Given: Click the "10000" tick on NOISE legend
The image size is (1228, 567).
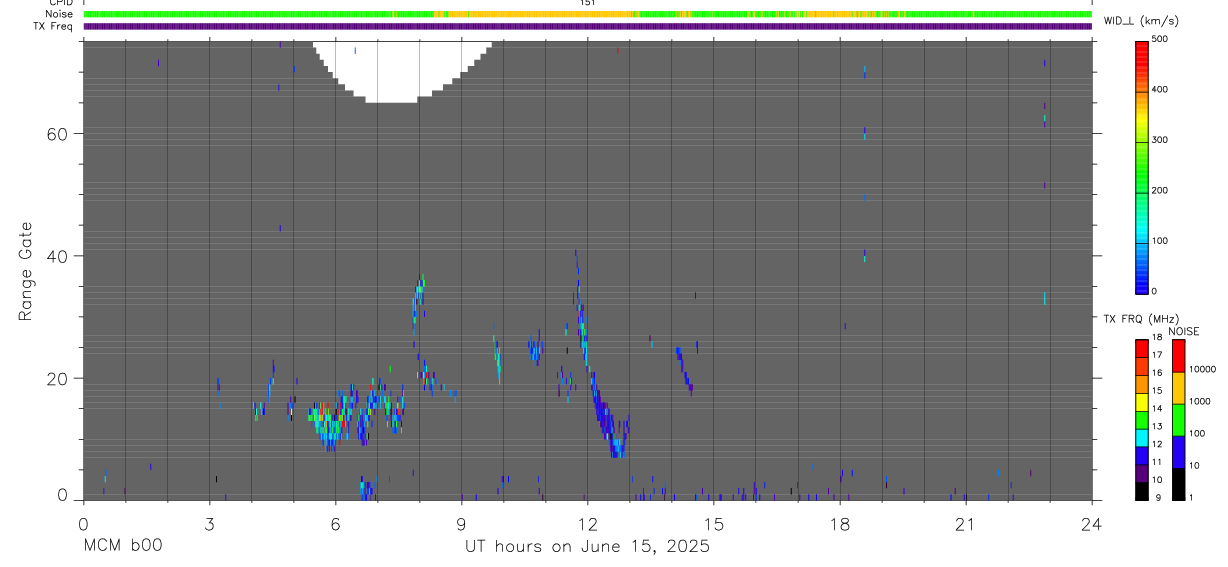Looking at the screenshot, I should click(x=1201, y=369).
